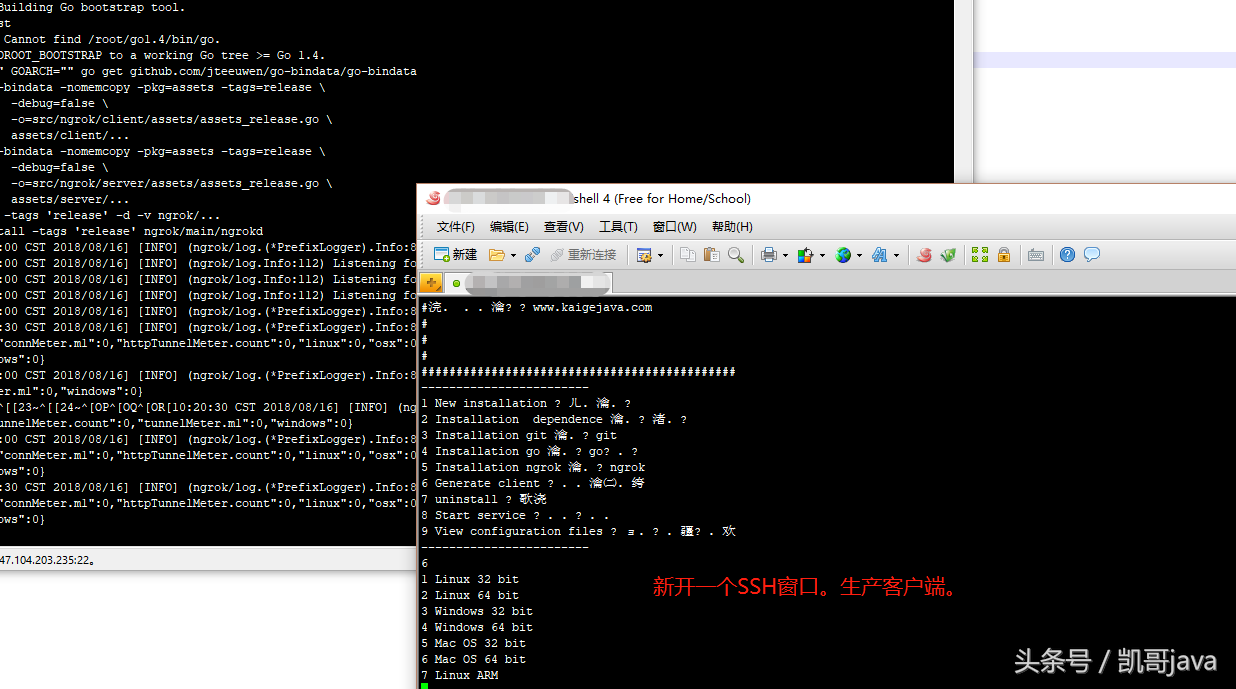Screen dimensions: 1236x689
Task: Click the Print icon
Action: (768, 255)
